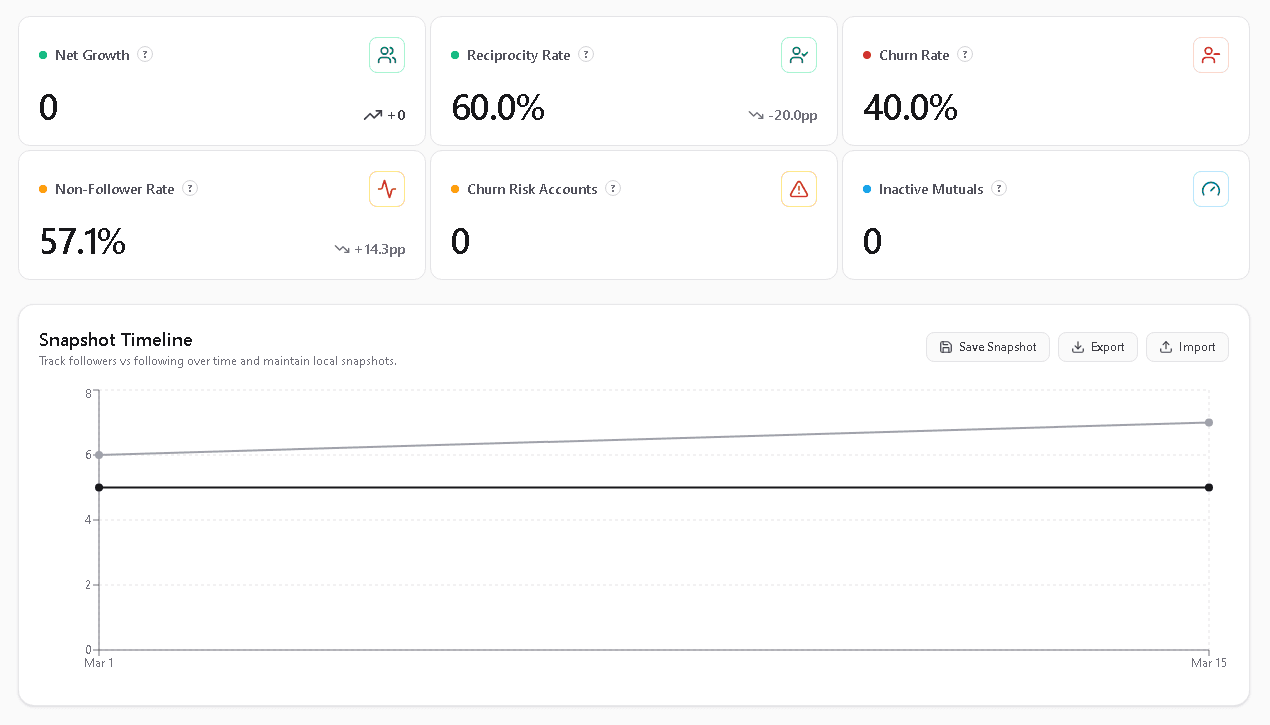
Task: Open the Net Growth help tooltip
Action: (146, 55)
